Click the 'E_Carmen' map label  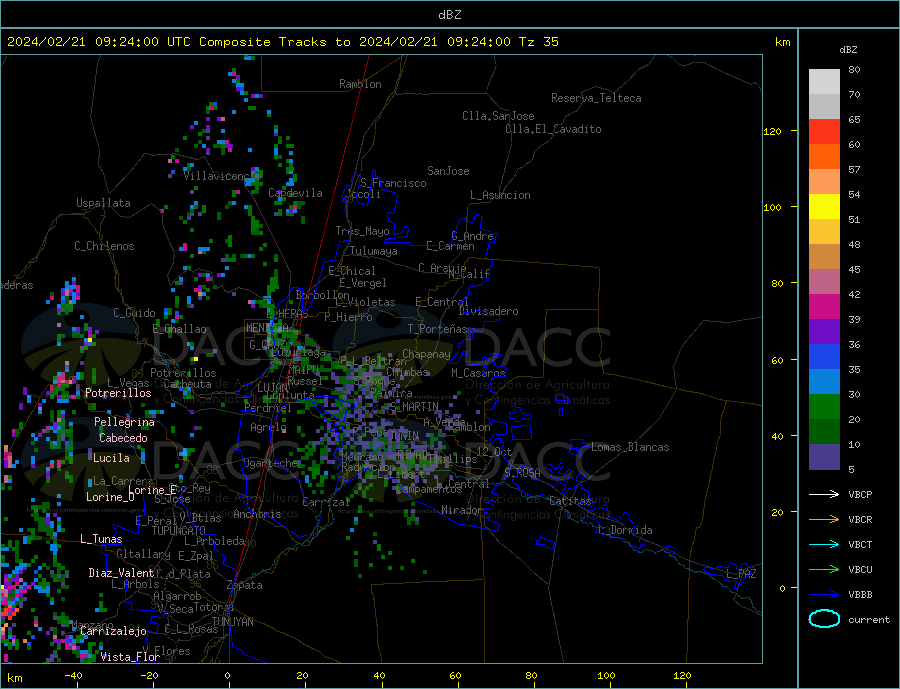click(x=450, y=246)
